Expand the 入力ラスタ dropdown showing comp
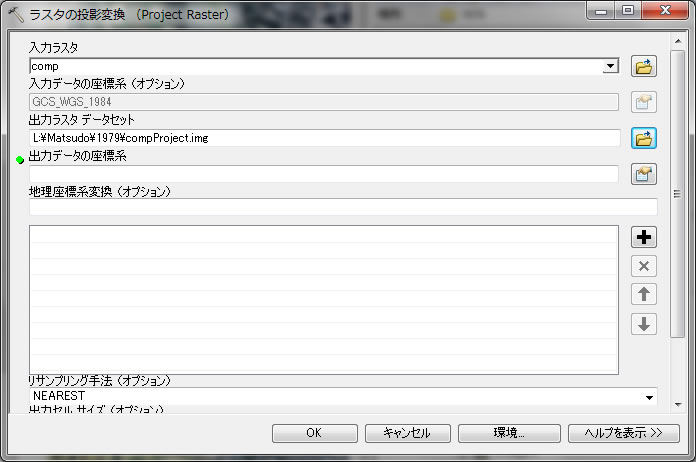This screenshot has width=696, height=462. tap(610, 66)
